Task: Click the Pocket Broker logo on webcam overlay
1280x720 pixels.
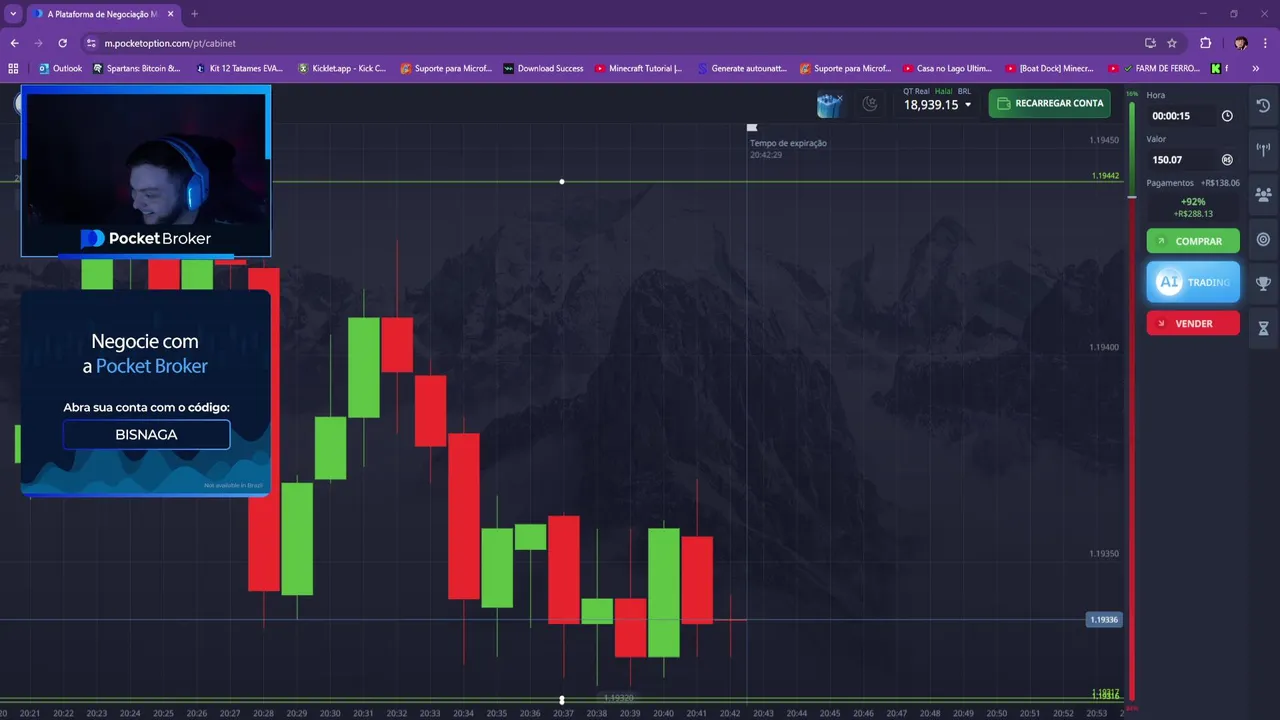Action: tap(145, 239)
